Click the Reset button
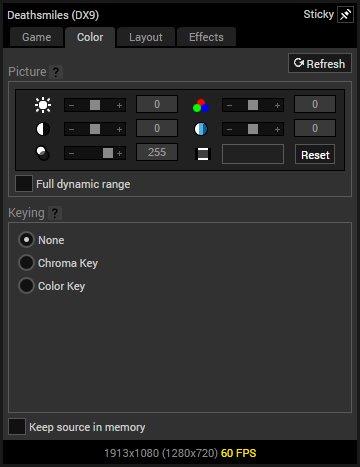The height and width of the screenshot is (467, 360). 315,154
